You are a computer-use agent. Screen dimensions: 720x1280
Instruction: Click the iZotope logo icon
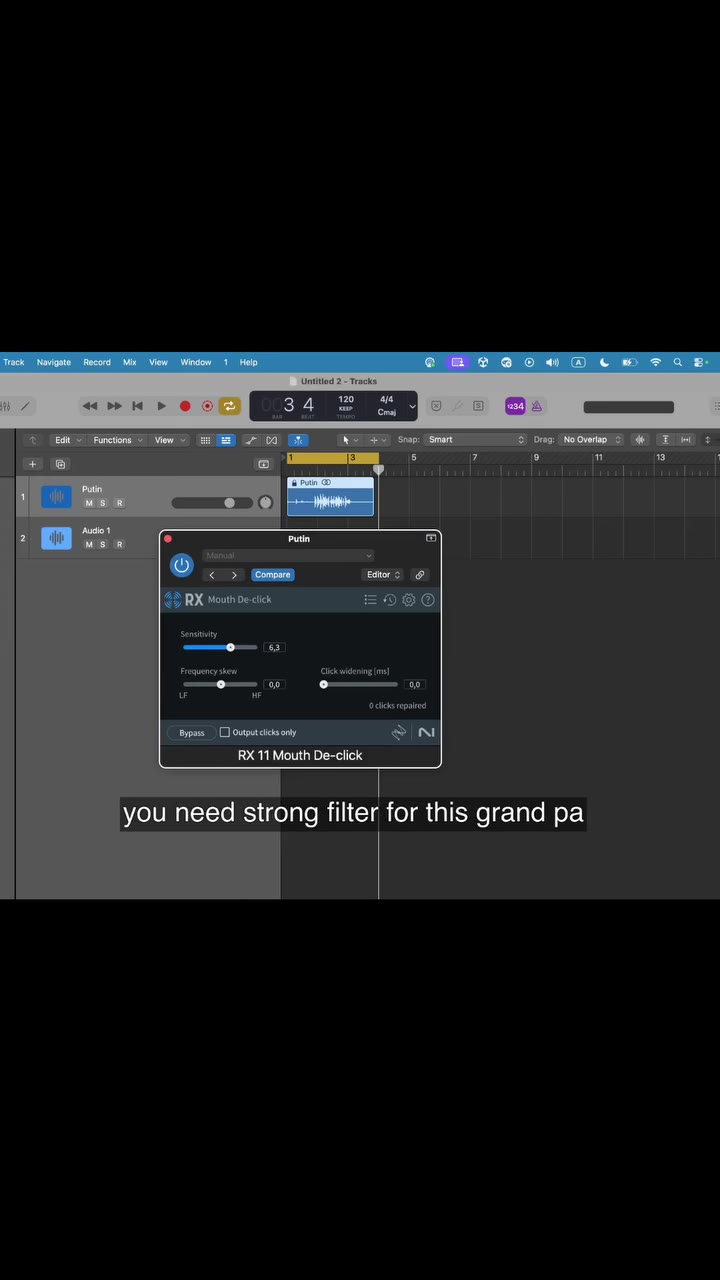point(399,733)
